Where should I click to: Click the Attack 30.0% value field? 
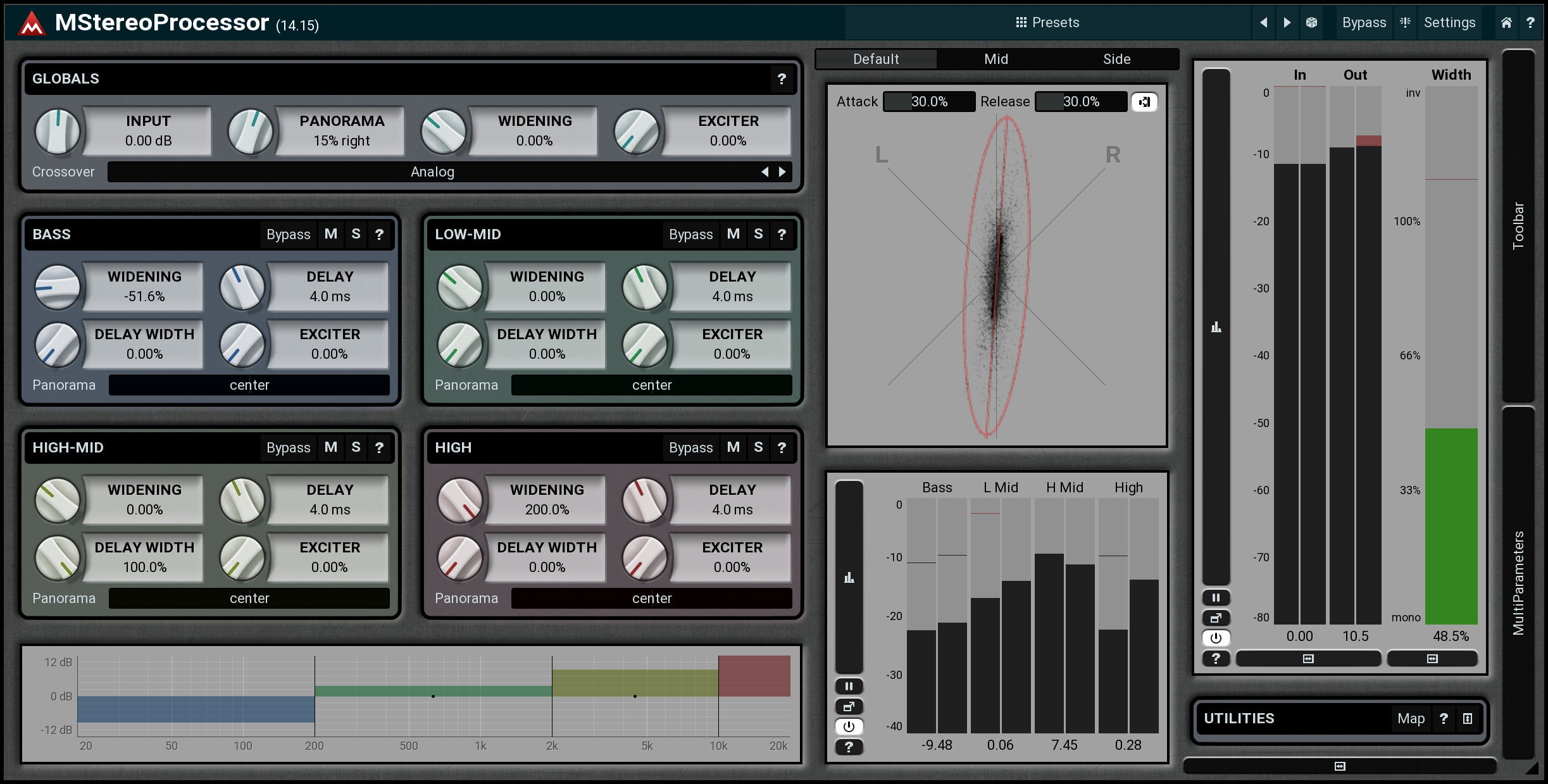click(928, 102)
